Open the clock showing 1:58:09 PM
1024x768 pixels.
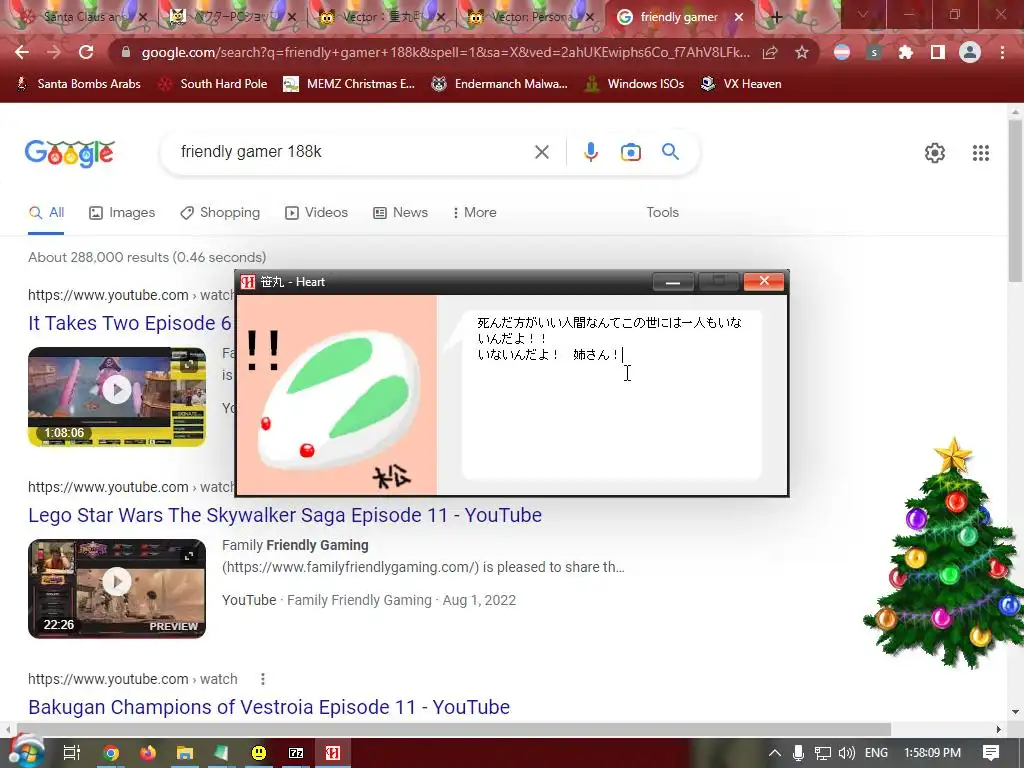point(932,753)
